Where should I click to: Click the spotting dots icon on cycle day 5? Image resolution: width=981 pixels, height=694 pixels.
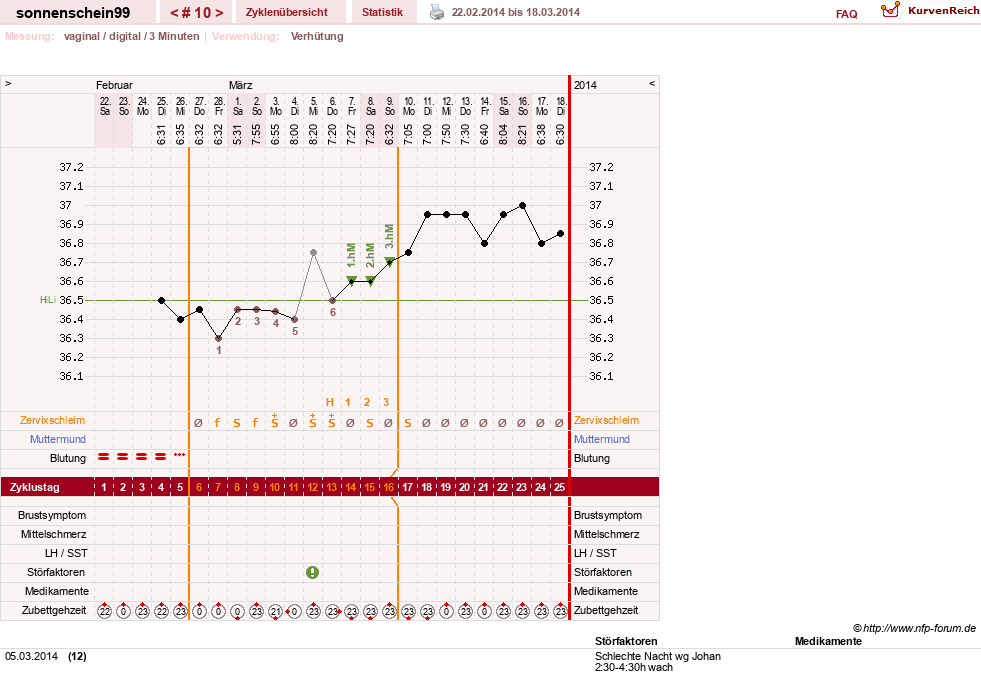click(180, 454)
